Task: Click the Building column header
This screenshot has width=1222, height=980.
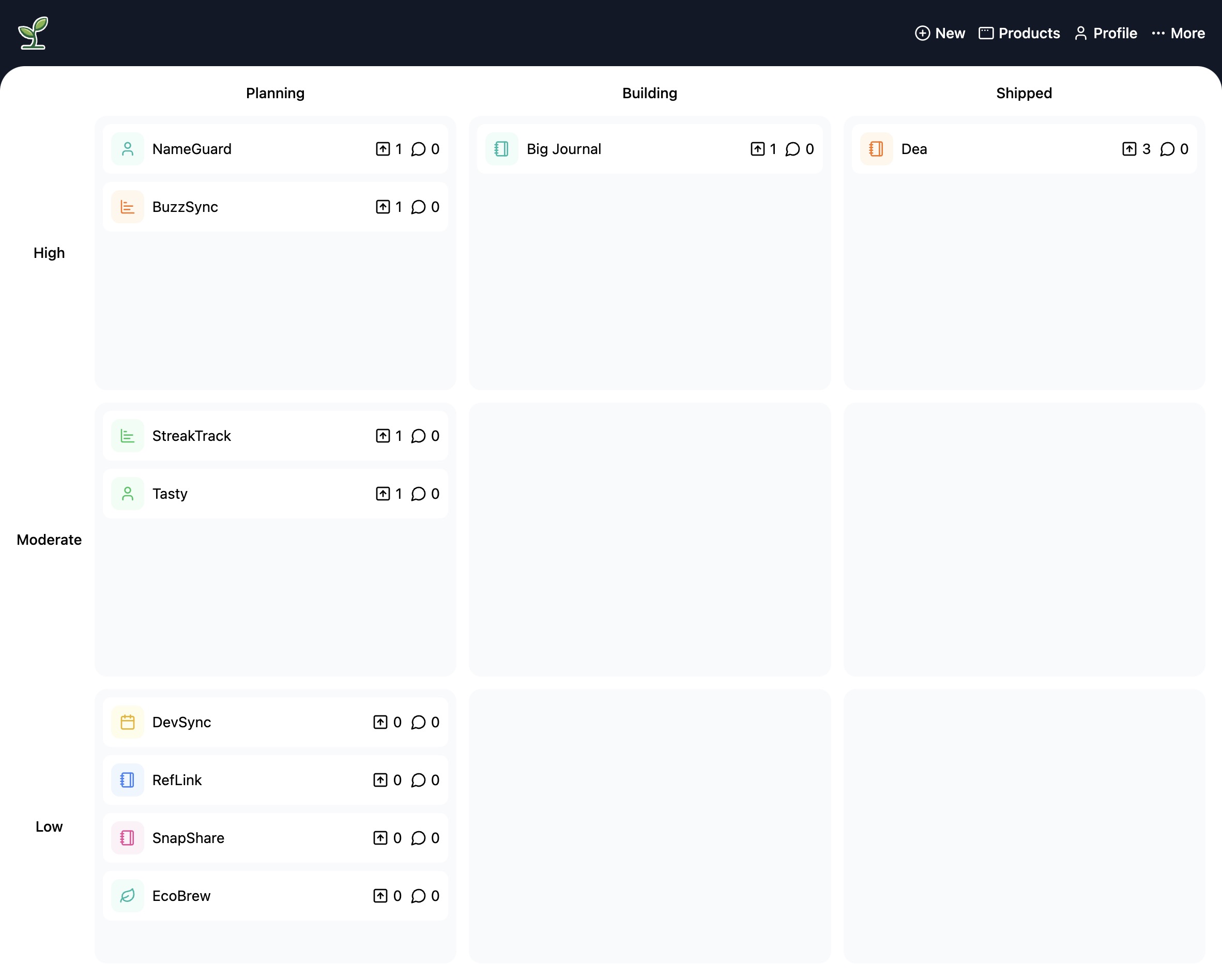Action: (x=650, y=93)
